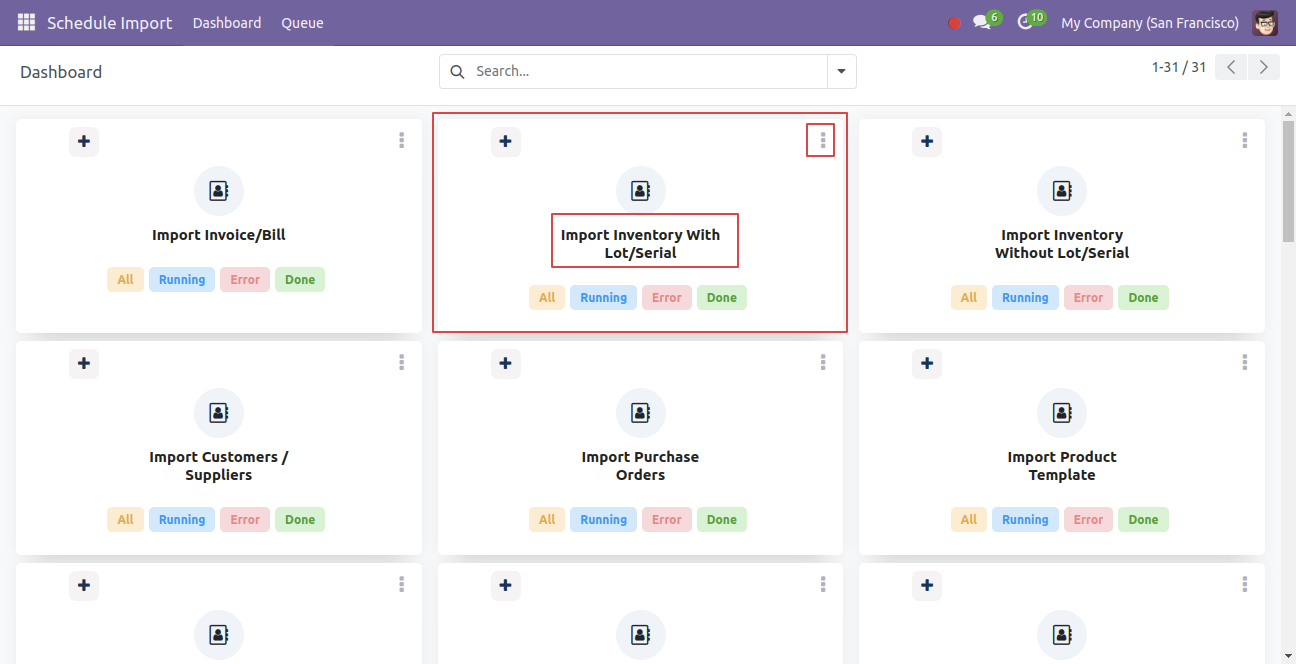Click plus on Import Invoice/Bill card

(x=84, y=141)
